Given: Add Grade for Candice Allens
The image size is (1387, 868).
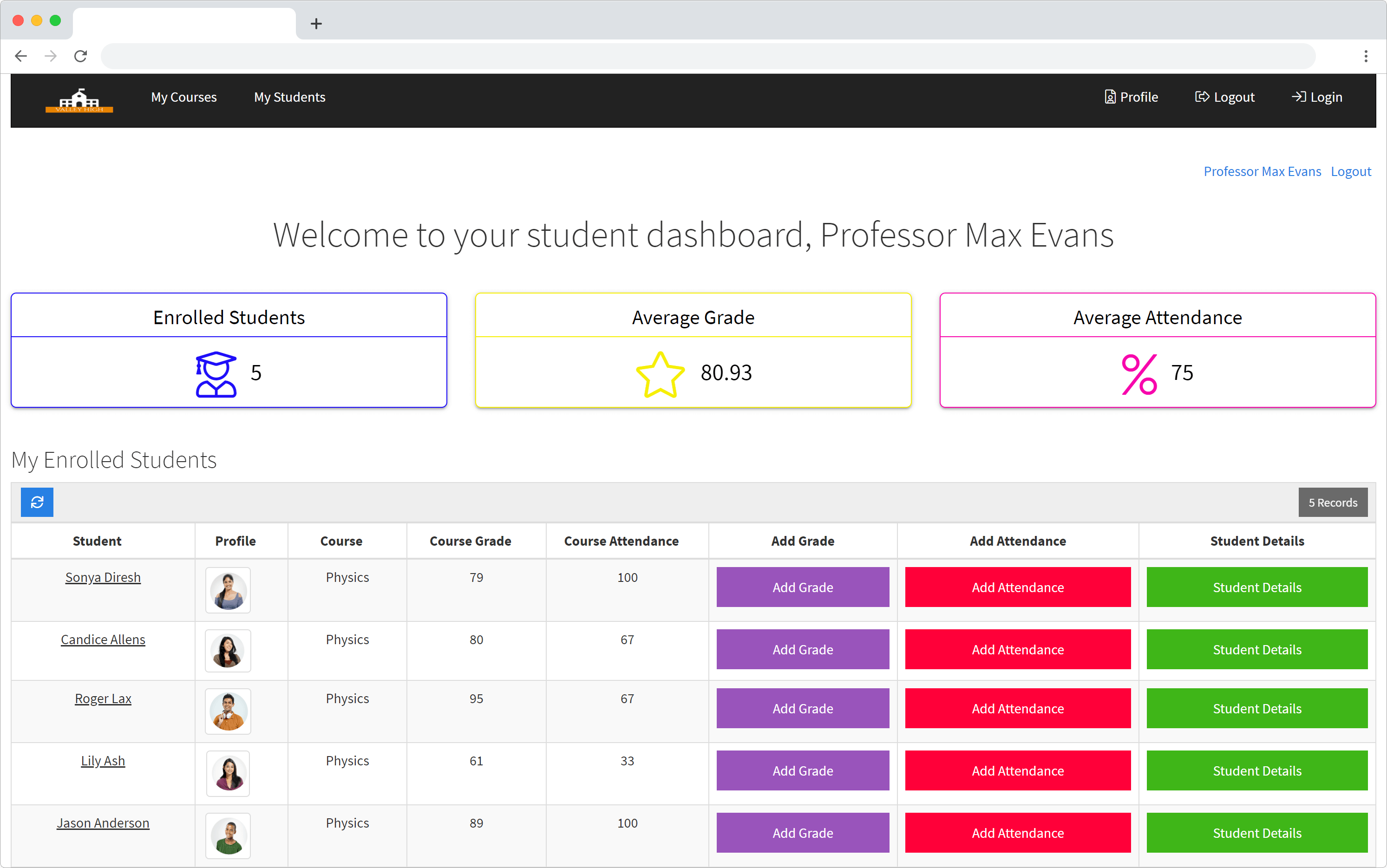Looking at the screenshot, I should pyautogui.click(x=802, y=649).
